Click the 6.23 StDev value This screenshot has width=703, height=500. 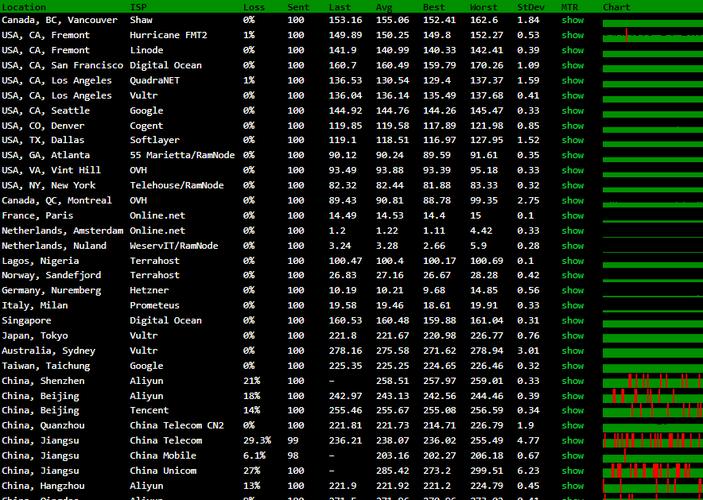(528, 471)
